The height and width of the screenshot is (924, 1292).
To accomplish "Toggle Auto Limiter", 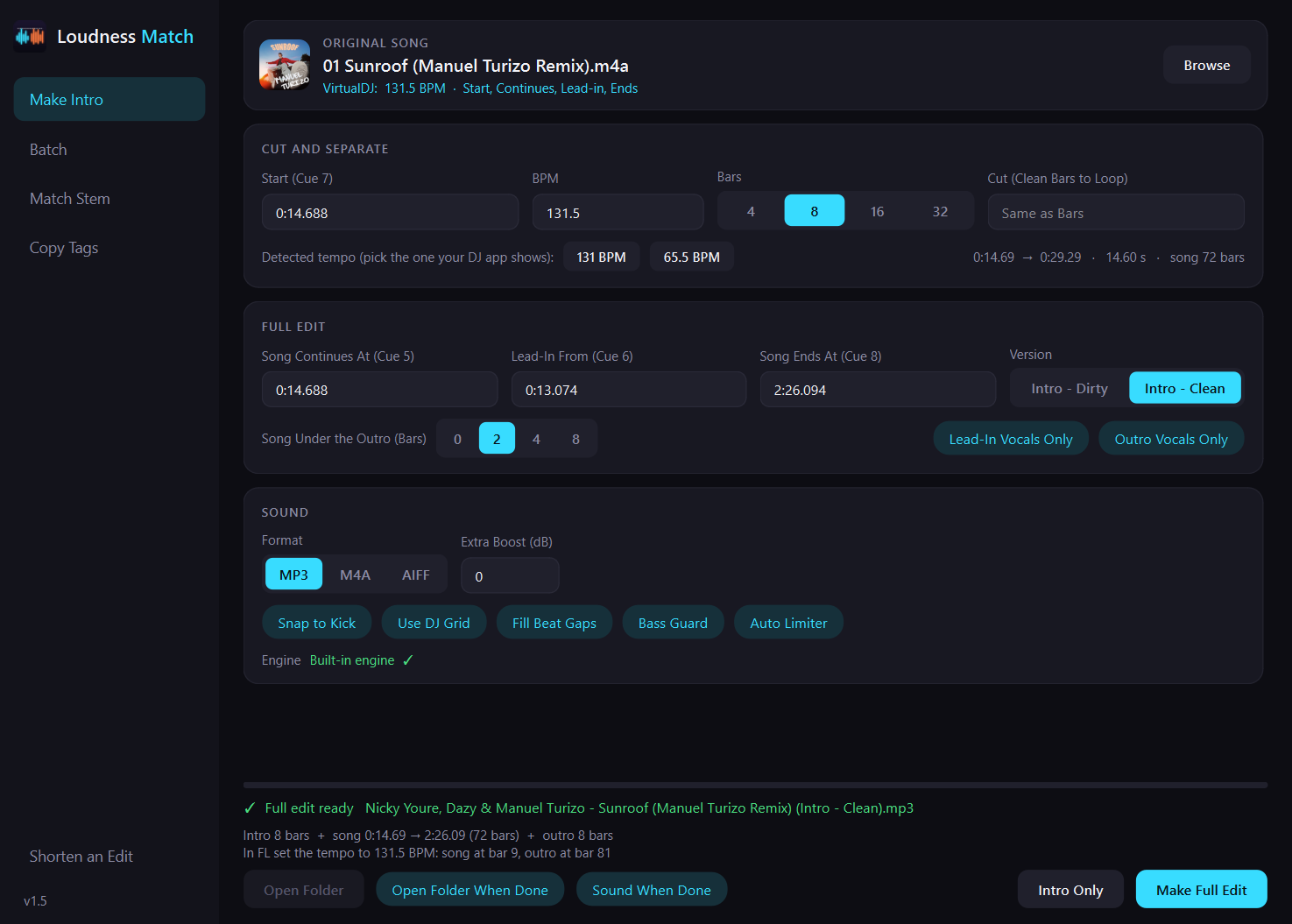I will point(788,623).
